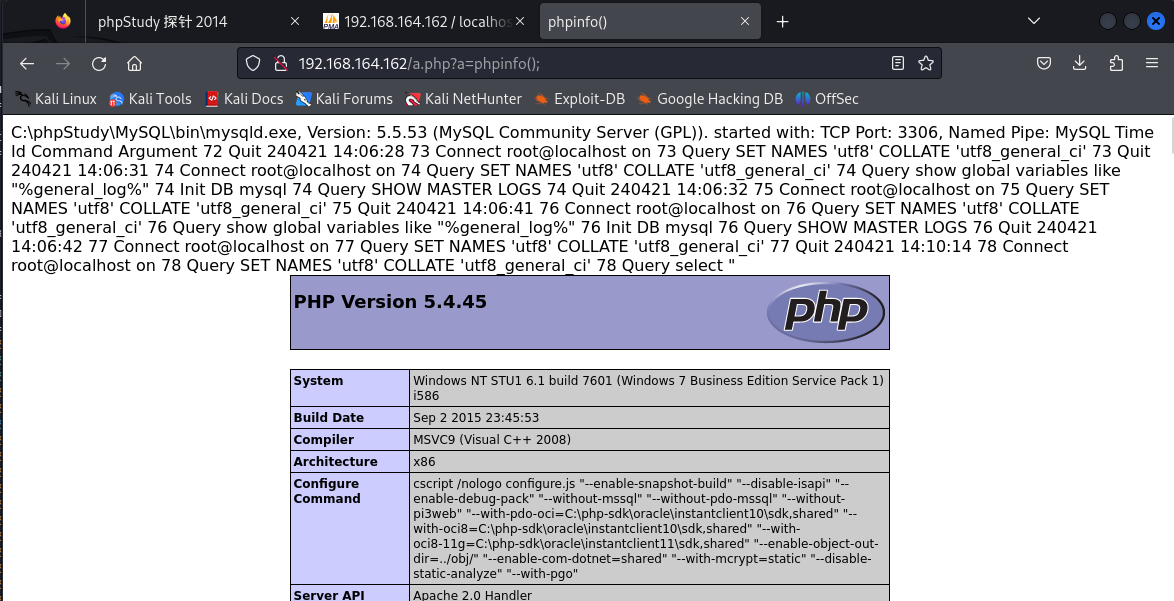Go back to the previous page
1174x601 pixels.
[27, 64]
